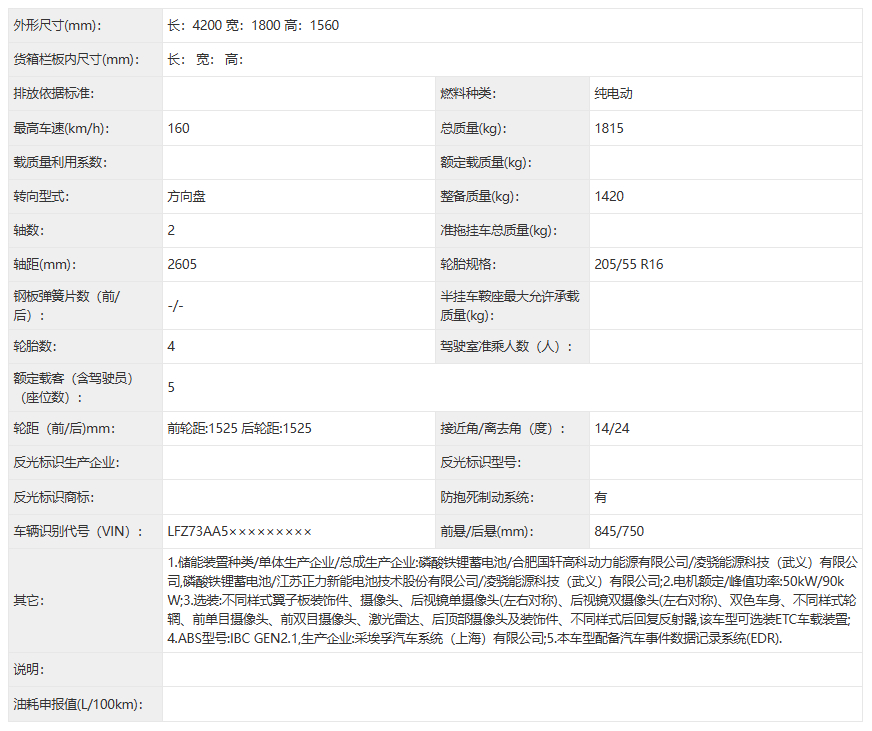Select tire spec 205/55 R16
This screenshot has height=731, width=872.
pos(628,264)
